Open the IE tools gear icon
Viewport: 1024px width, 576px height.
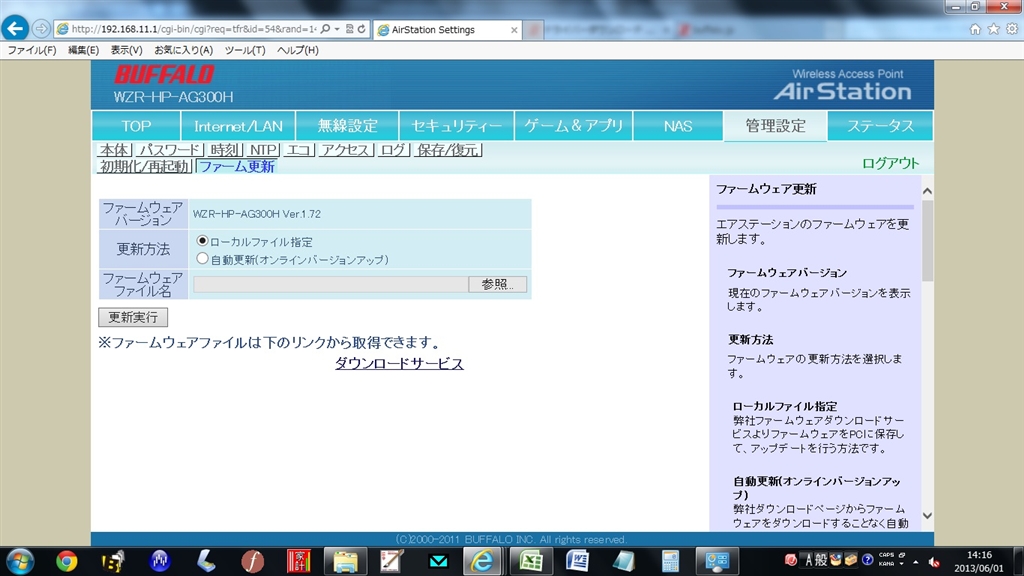point(1010,29)
